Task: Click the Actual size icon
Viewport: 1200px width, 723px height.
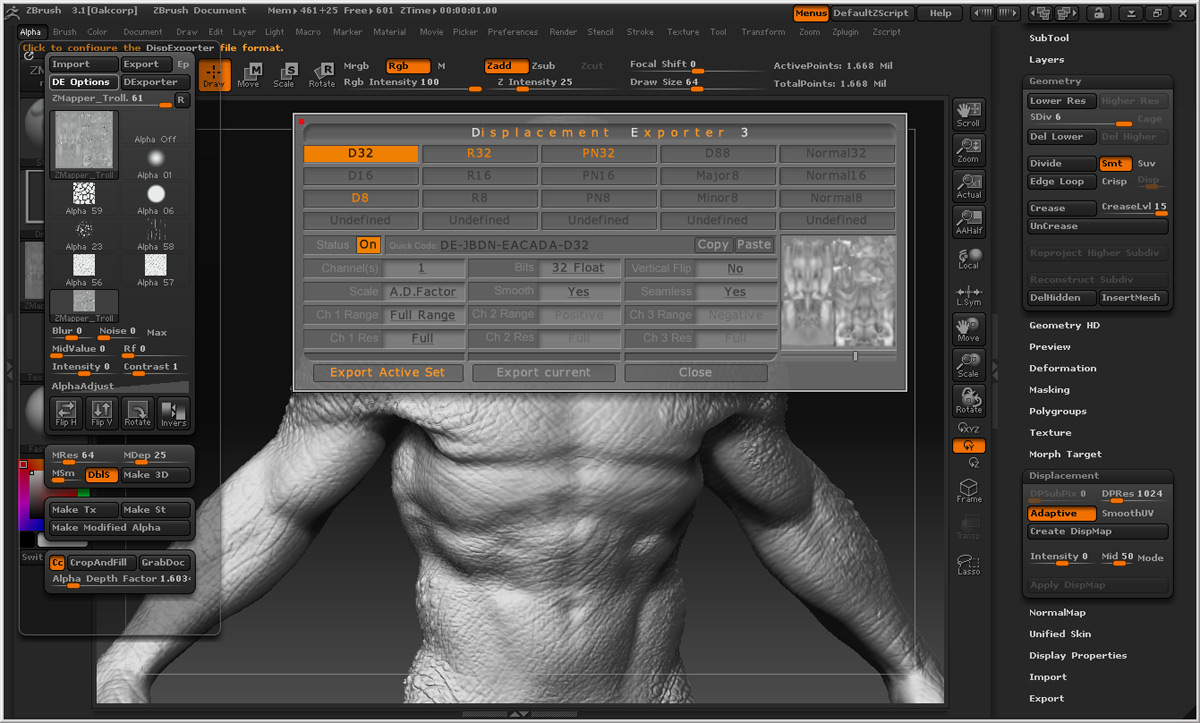Action: pyautogui.click(x=968, y=186)
